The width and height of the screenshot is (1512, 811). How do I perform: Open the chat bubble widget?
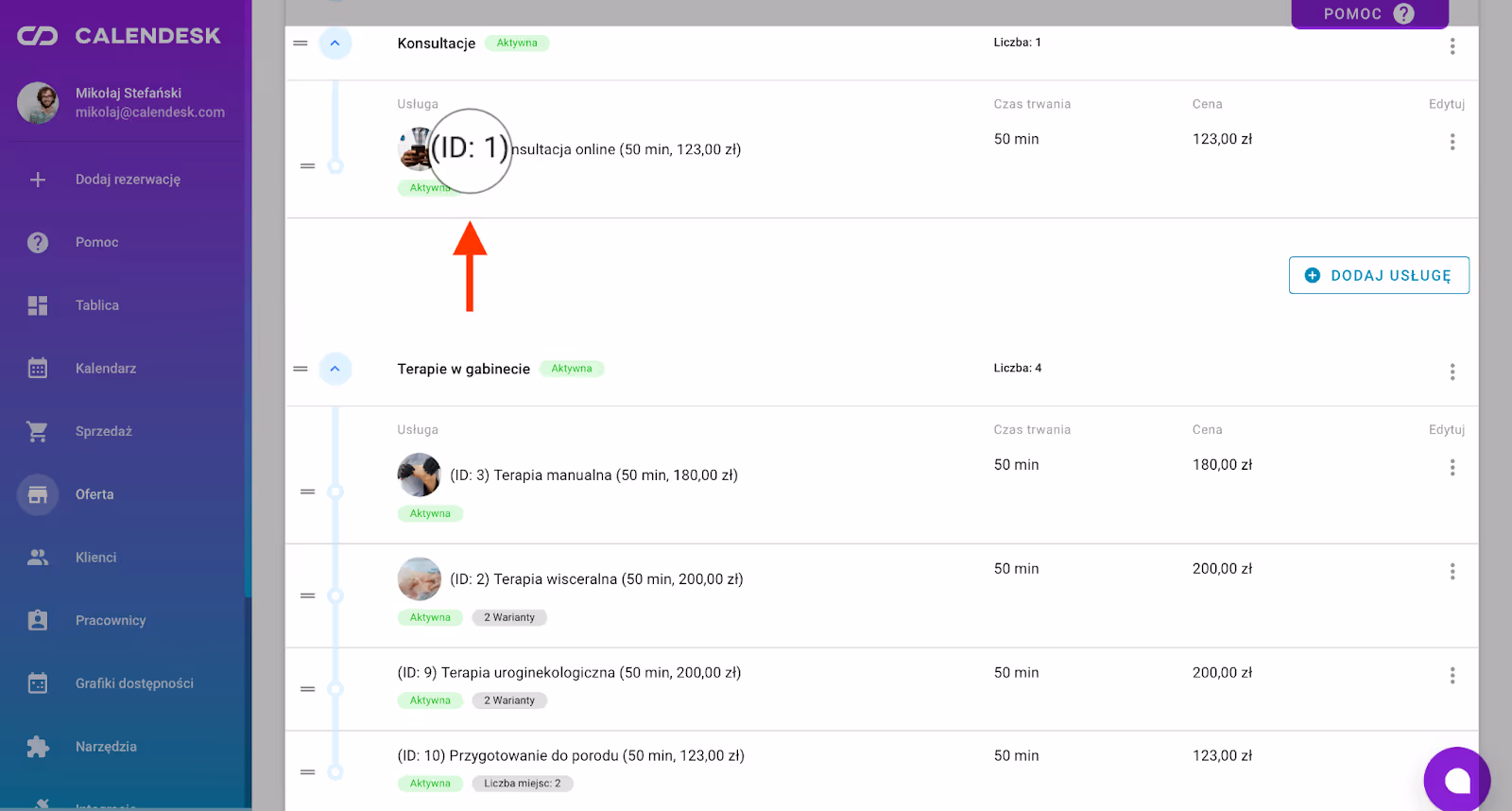click(1456, 780)
